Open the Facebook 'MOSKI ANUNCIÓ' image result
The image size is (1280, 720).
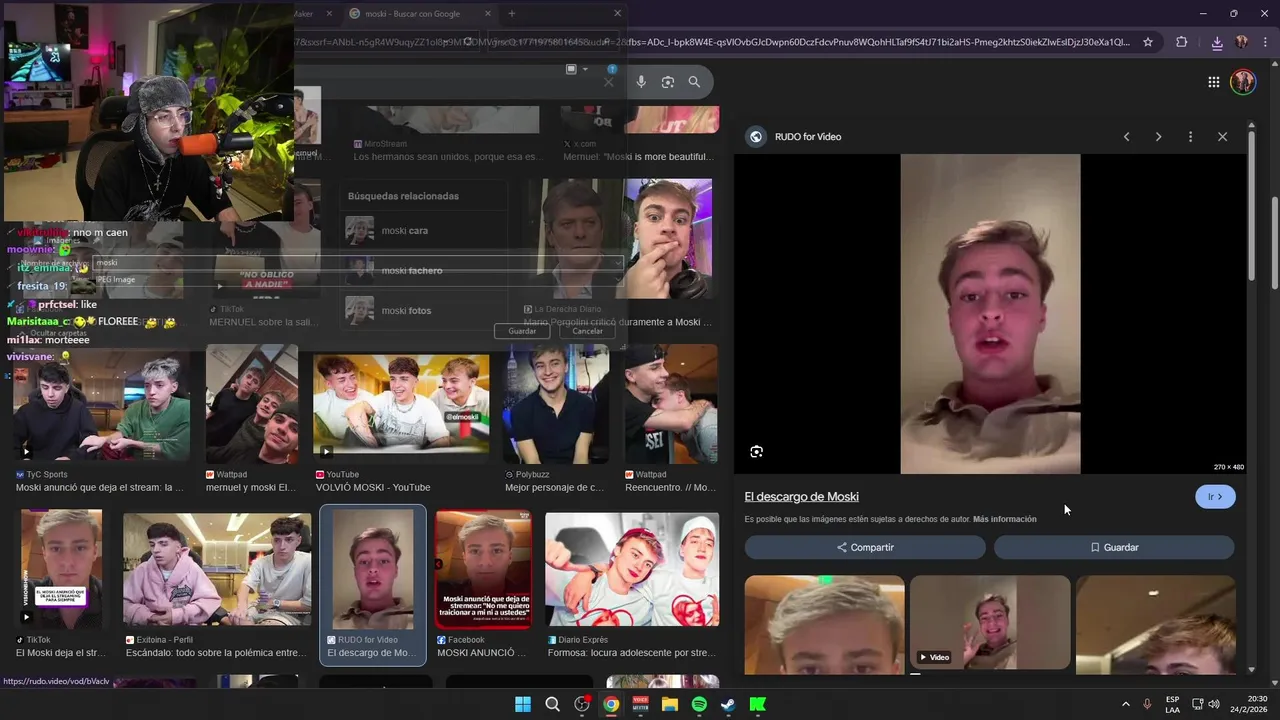[483, 568]
